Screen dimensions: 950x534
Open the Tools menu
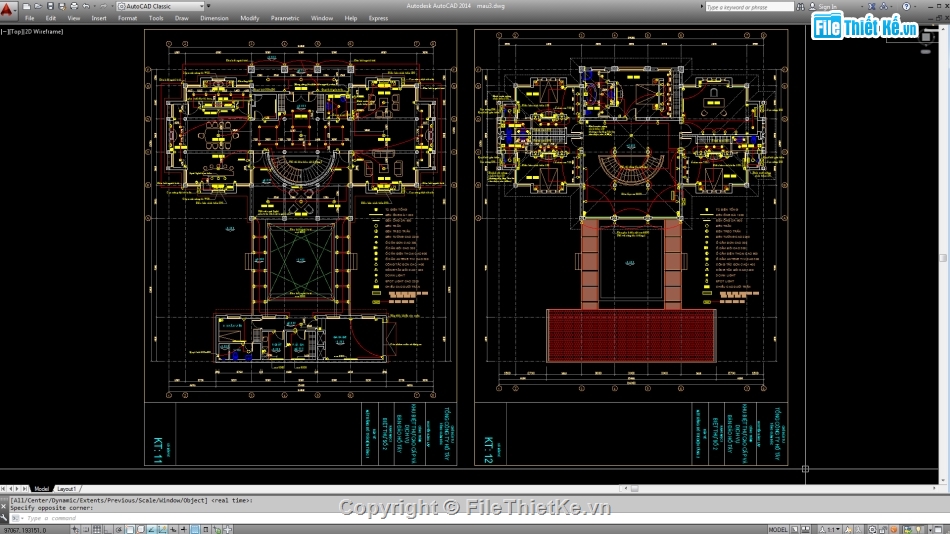(156, 18)
